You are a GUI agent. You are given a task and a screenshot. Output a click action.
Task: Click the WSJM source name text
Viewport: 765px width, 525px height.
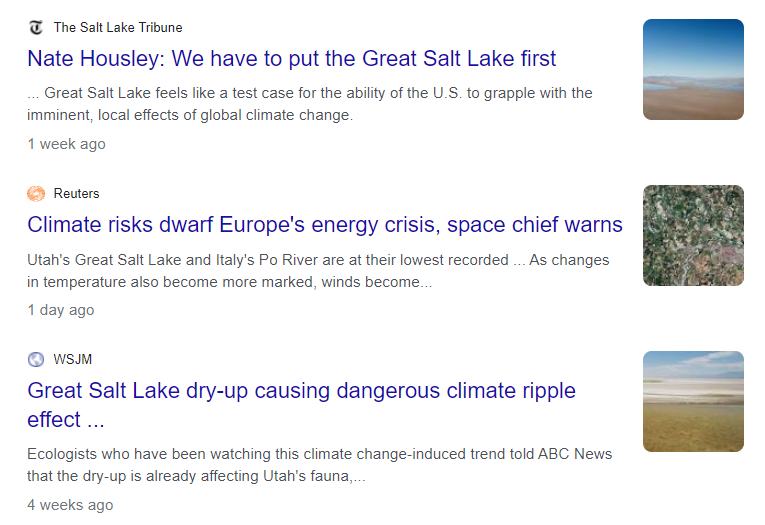tap(73, 360)
